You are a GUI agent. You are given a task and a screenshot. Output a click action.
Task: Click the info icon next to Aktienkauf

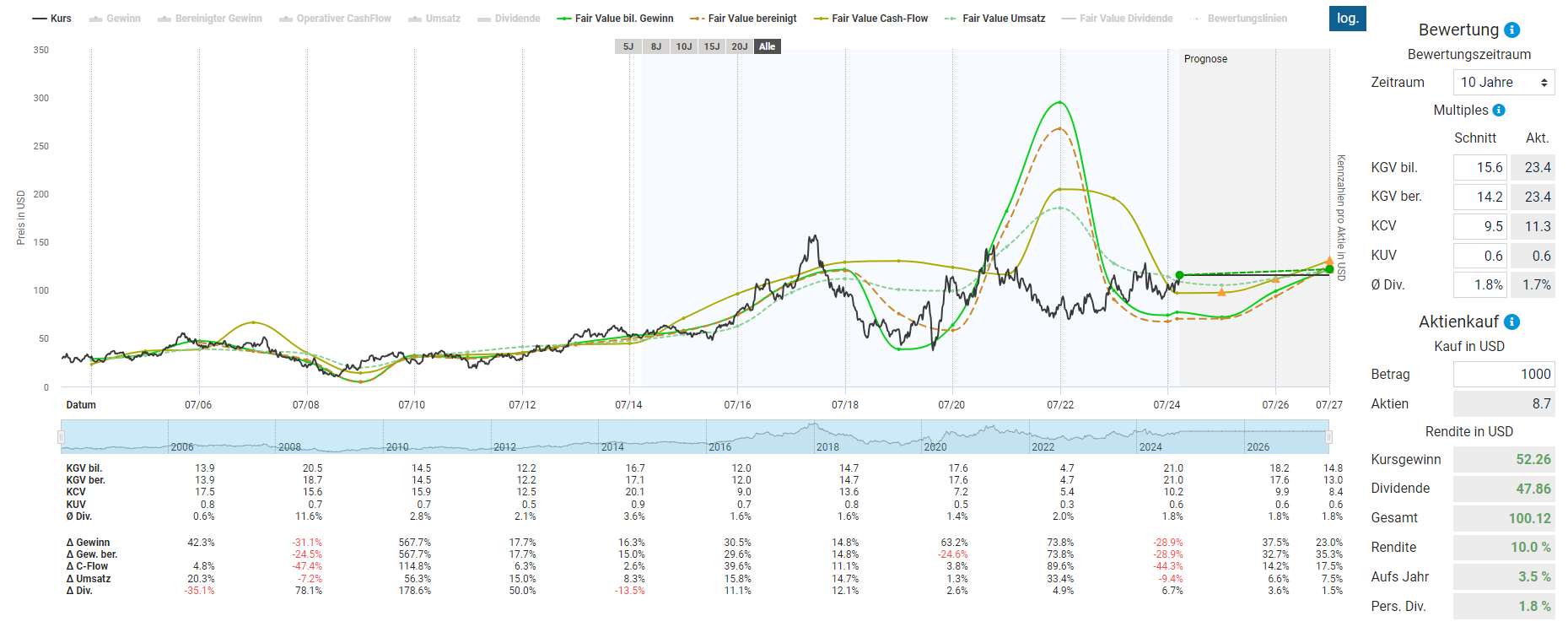1512,322
